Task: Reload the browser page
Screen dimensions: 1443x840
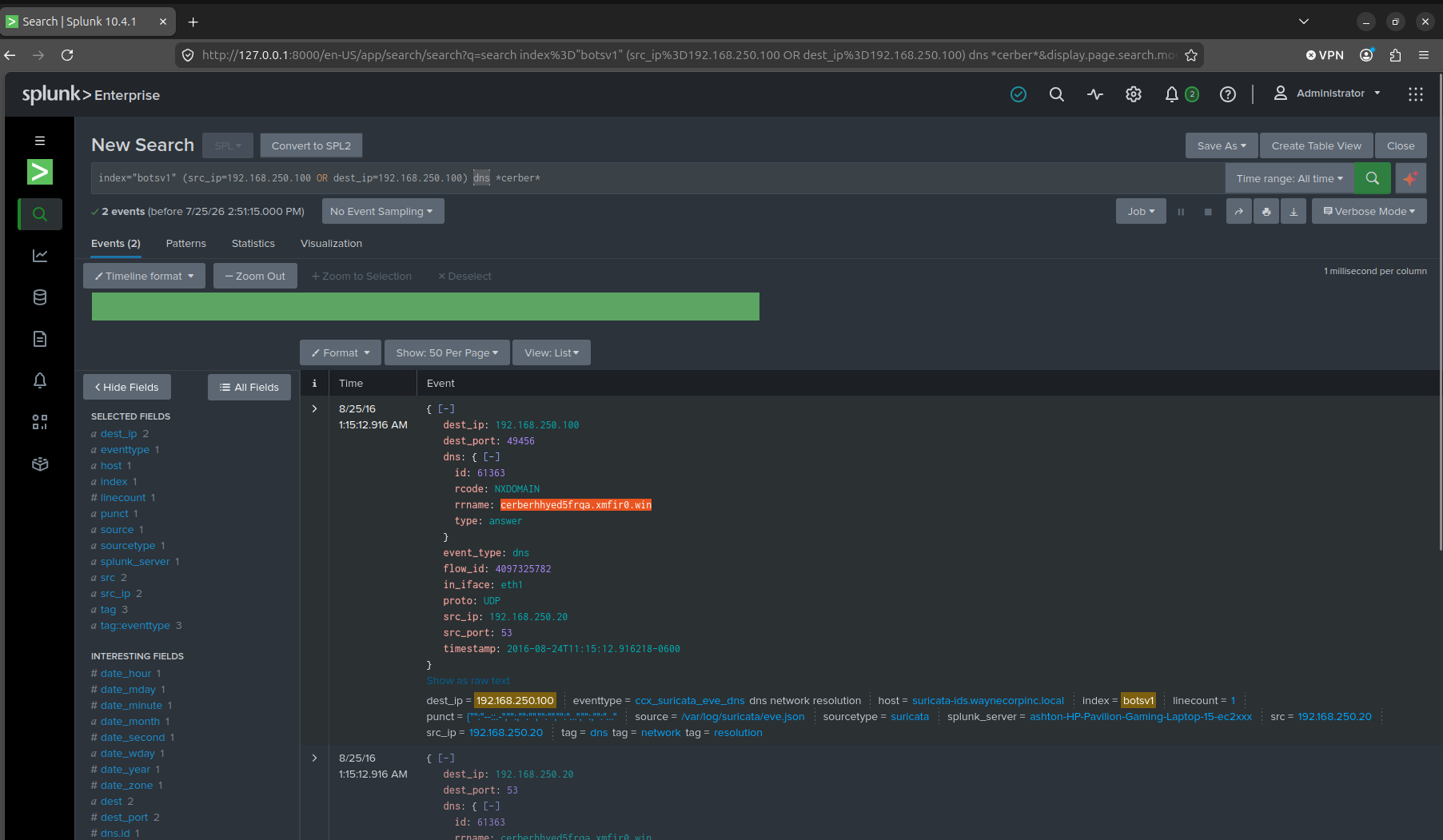Action: 67,55
